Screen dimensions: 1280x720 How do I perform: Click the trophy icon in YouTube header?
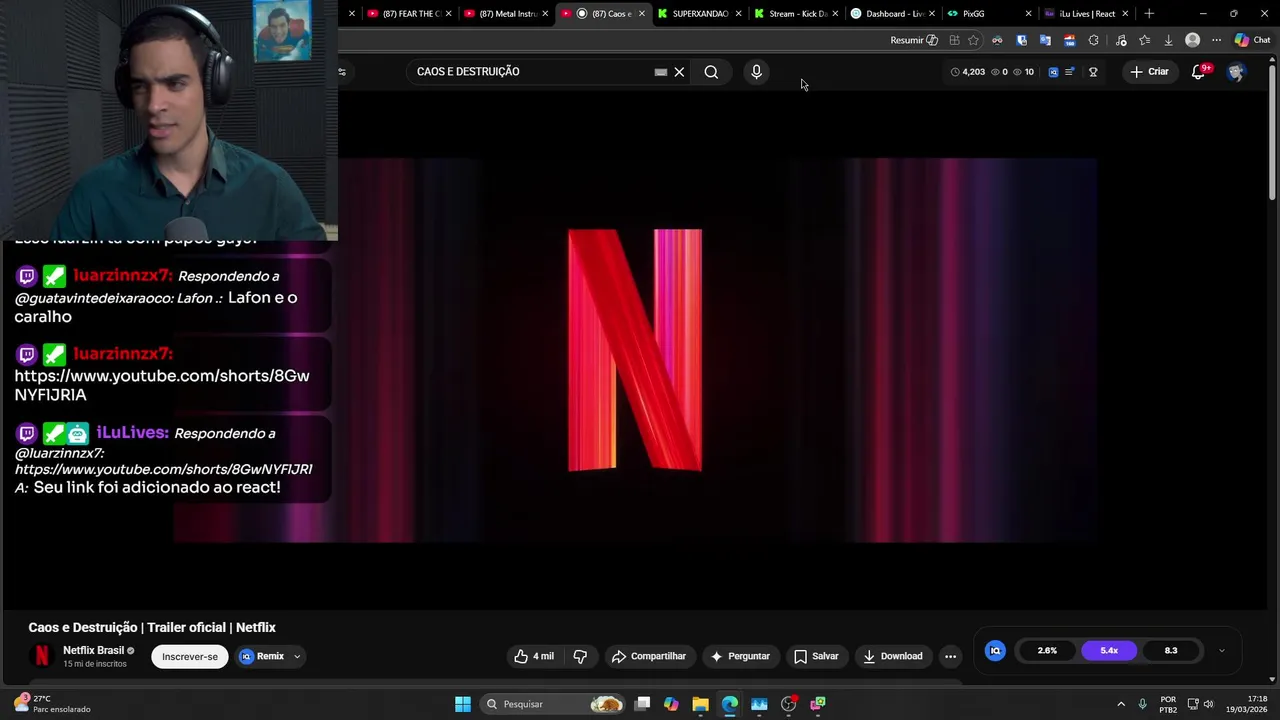click(1093, 72)
